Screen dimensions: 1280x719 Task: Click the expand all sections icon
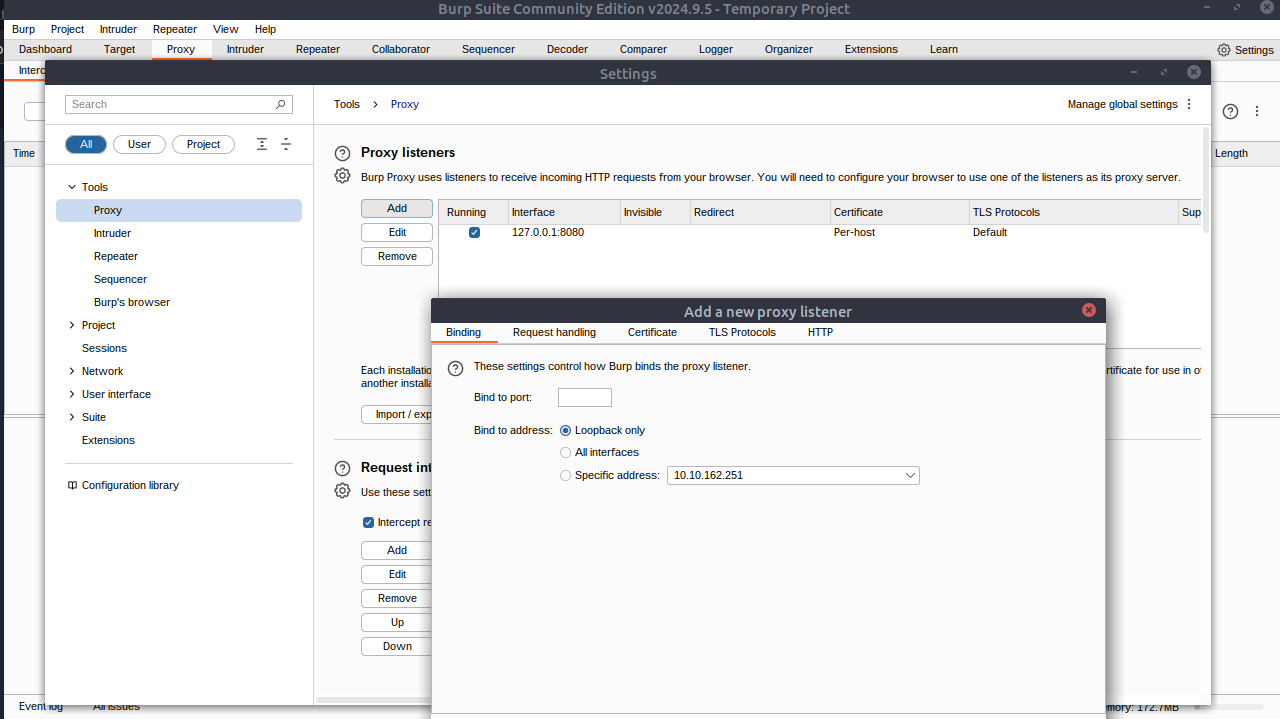click(262, 144)
